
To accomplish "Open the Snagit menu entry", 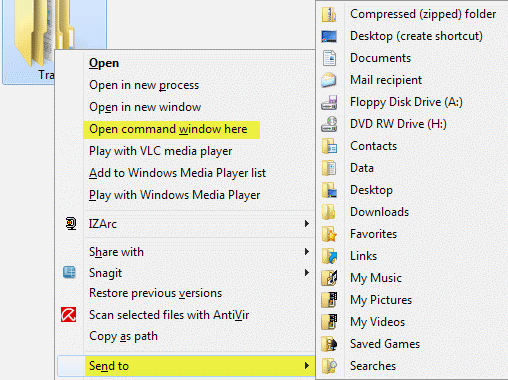I will click(x=105, y=273).
